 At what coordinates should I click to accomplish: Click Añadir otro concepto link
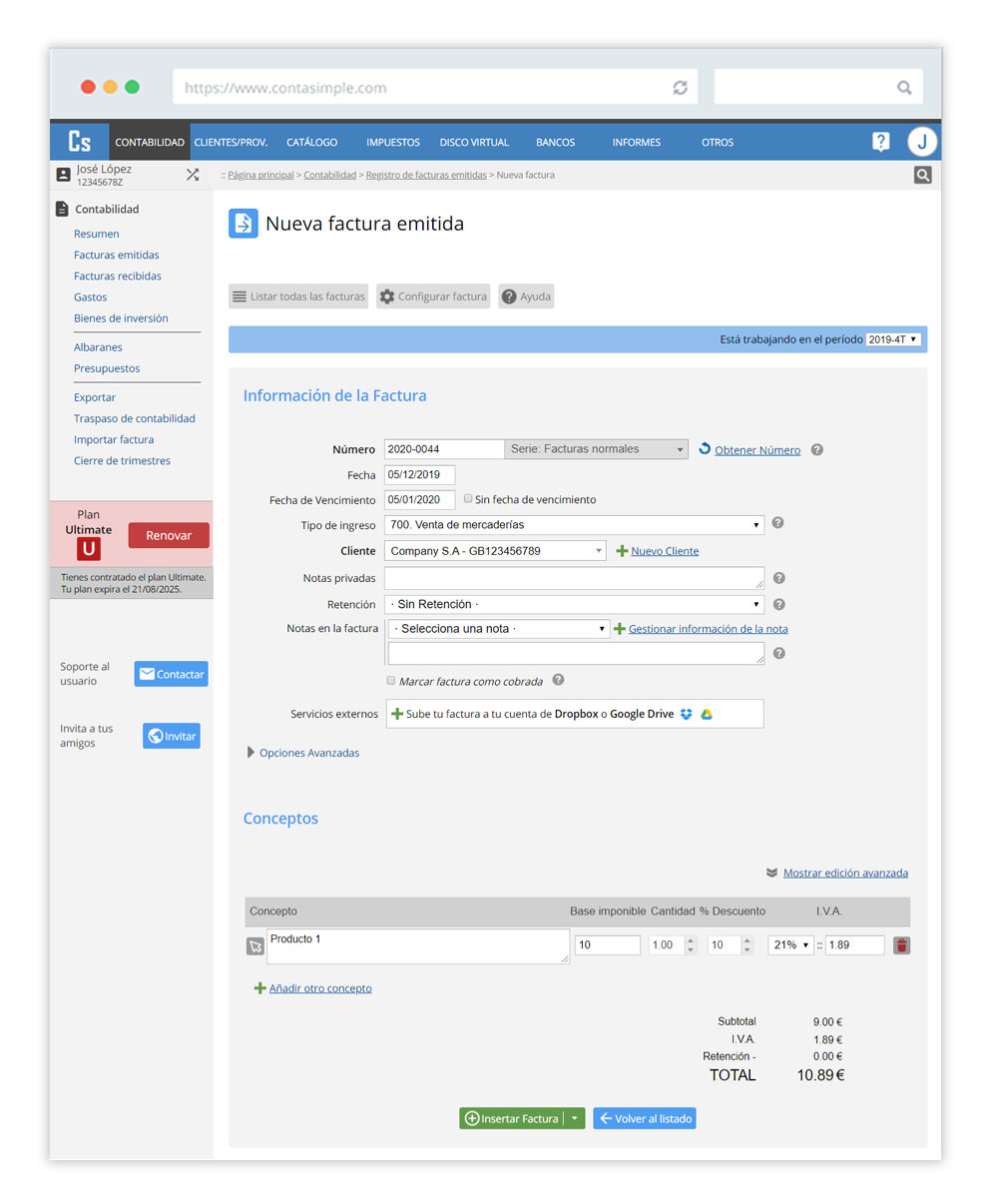(x=320, y=988)
